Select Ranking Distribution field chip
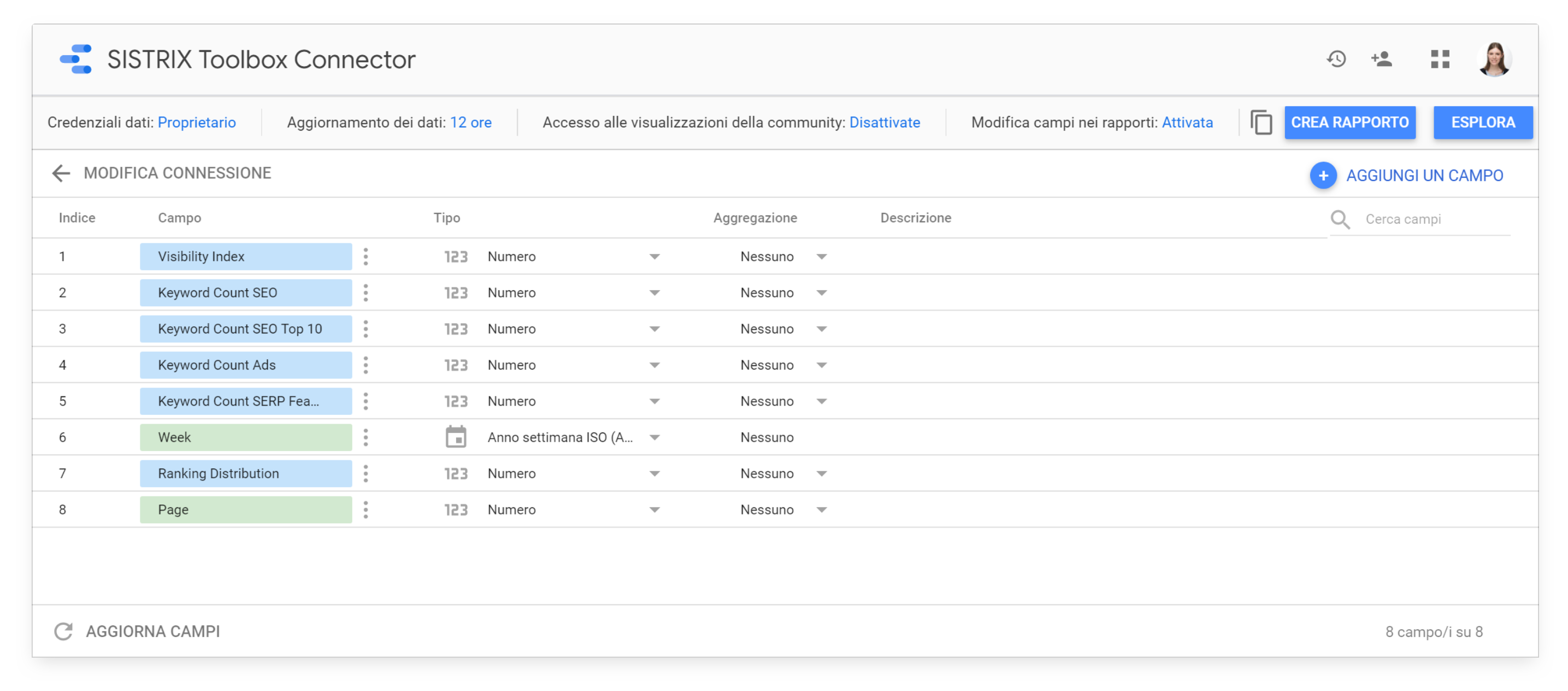Image resolution: width=1568 pixels, height=691 pixels. (x=246, y=473)
